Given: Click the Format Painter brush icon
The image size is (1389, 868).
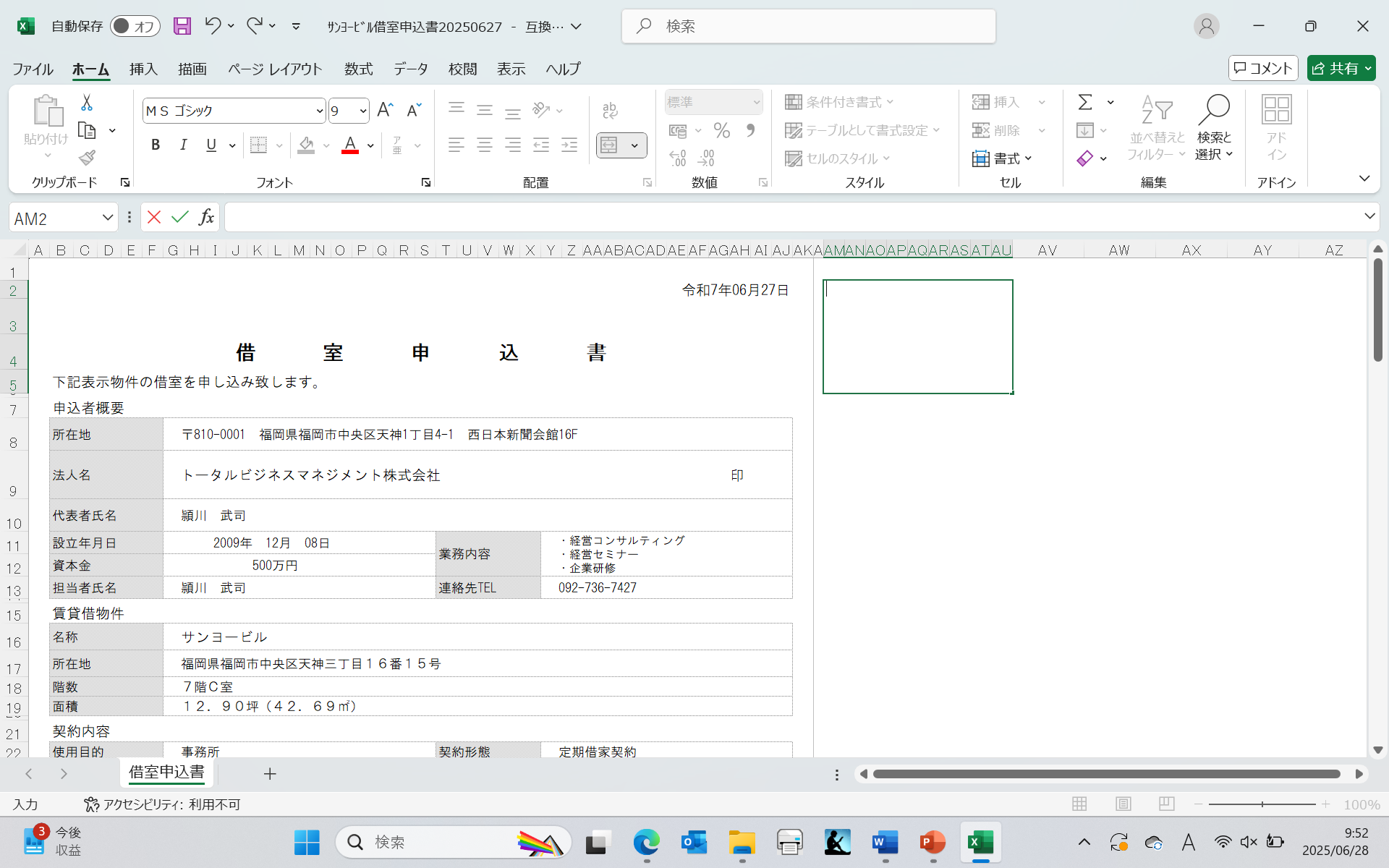Looking at the screenshot, I should coord(87,157).
